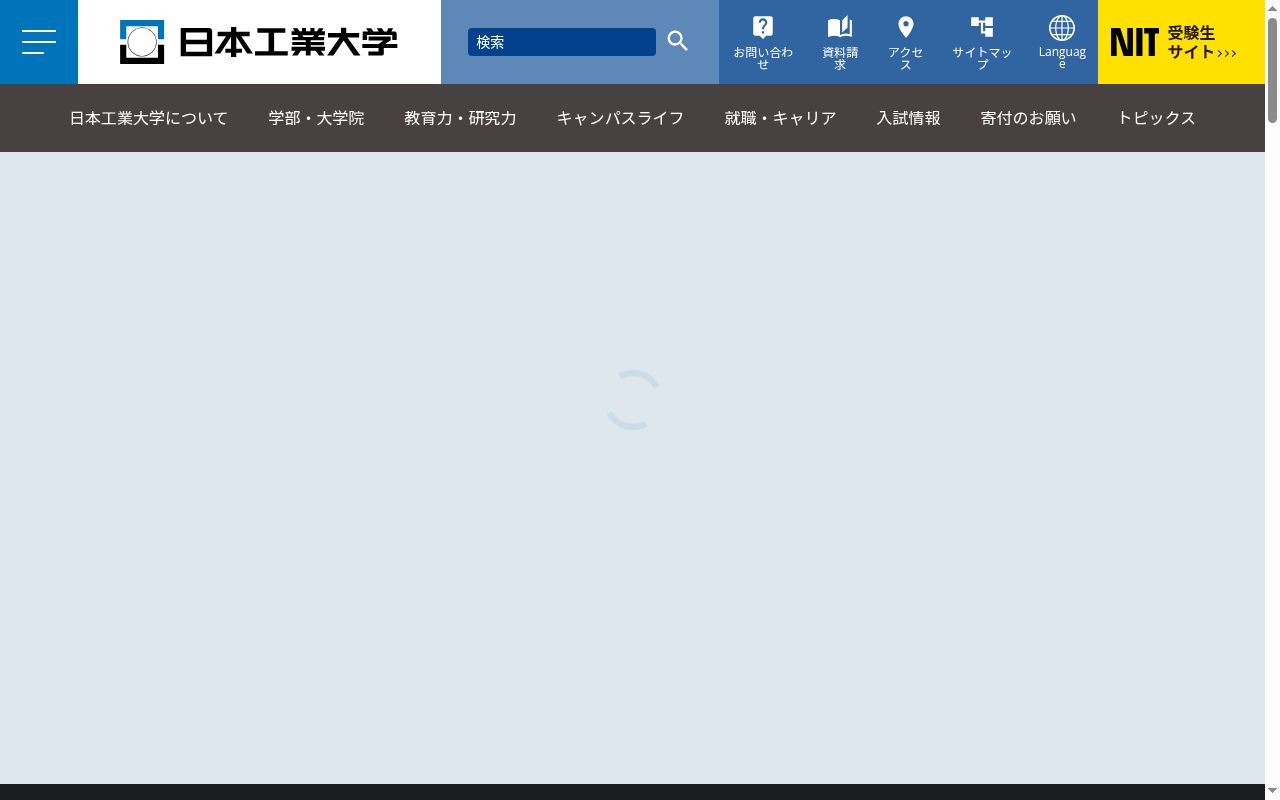
Task: Open トピックス menu
Action: click(1156, 118)
